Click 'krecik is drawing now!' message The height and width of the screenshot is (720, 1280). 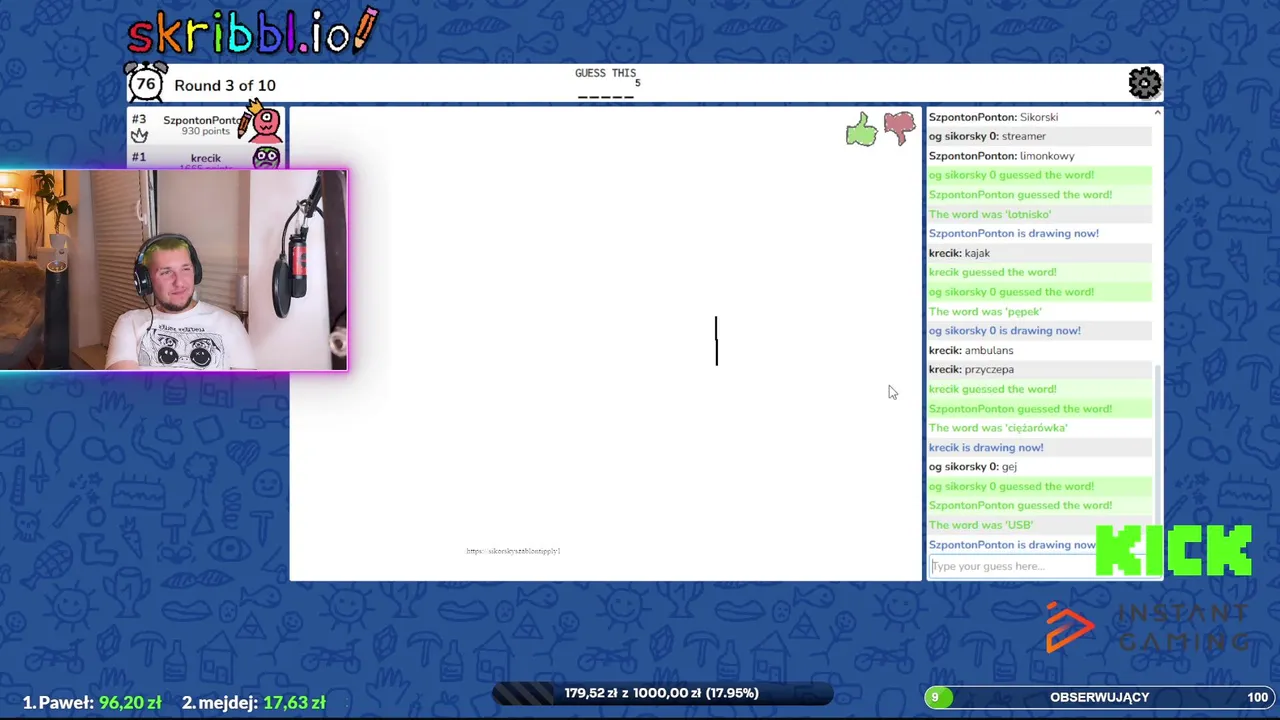986,447
